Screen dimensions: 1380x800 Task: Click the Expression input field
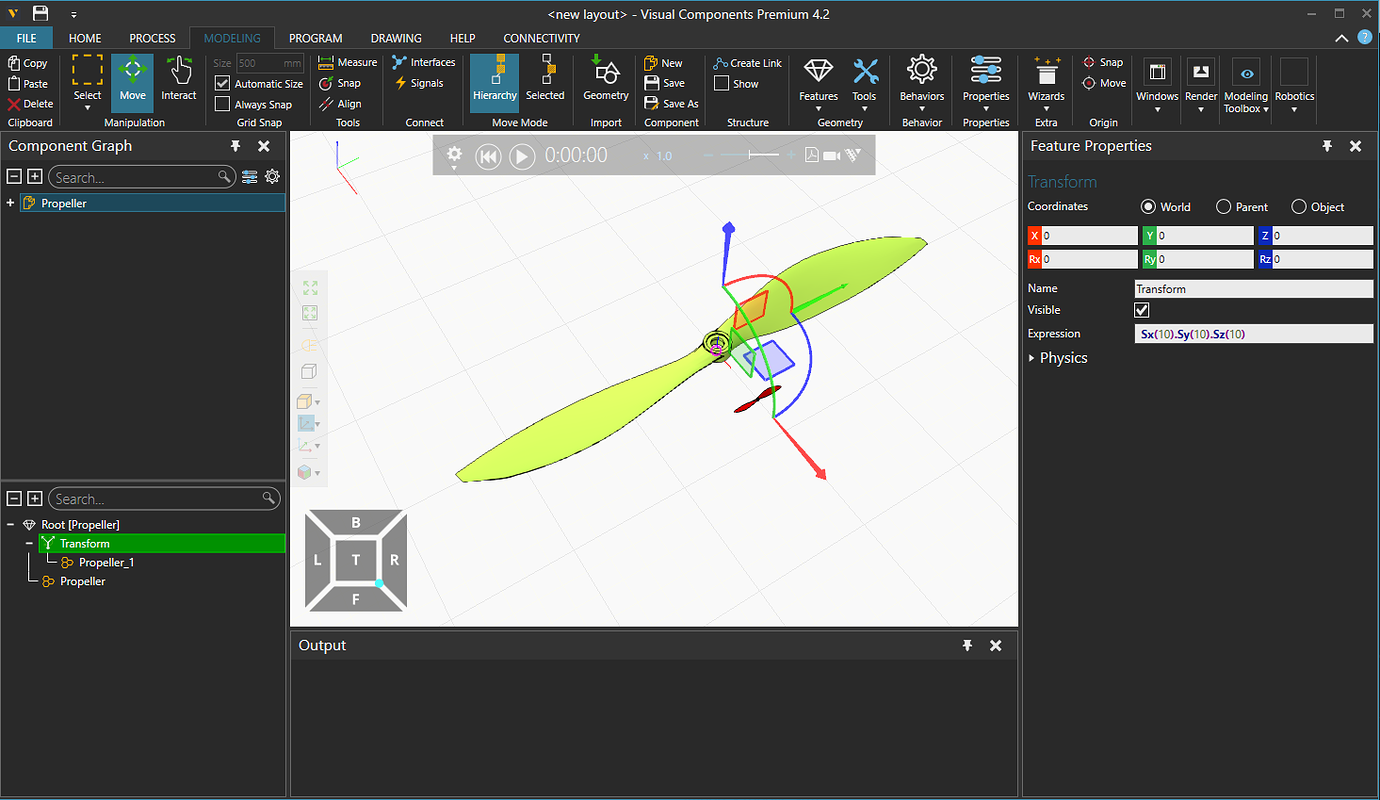pos(1253,334)
